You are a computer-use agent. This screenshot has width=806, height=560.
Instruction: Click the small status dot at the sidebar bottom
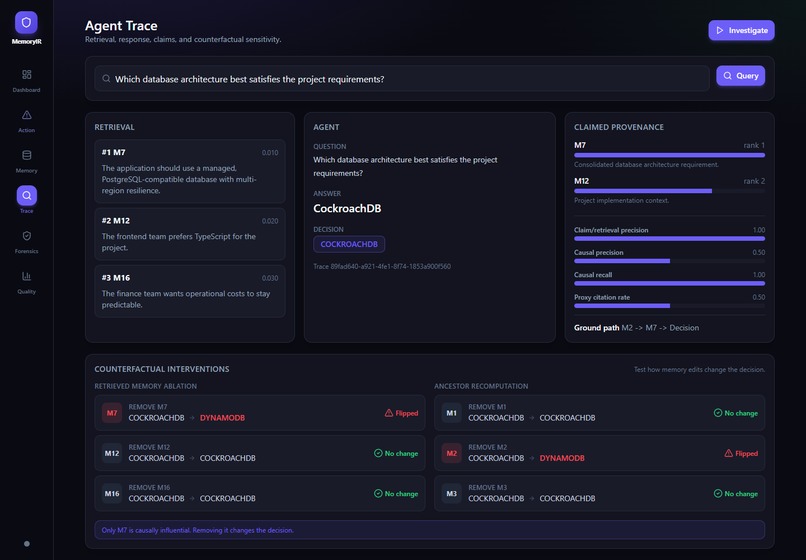(27, 544)
